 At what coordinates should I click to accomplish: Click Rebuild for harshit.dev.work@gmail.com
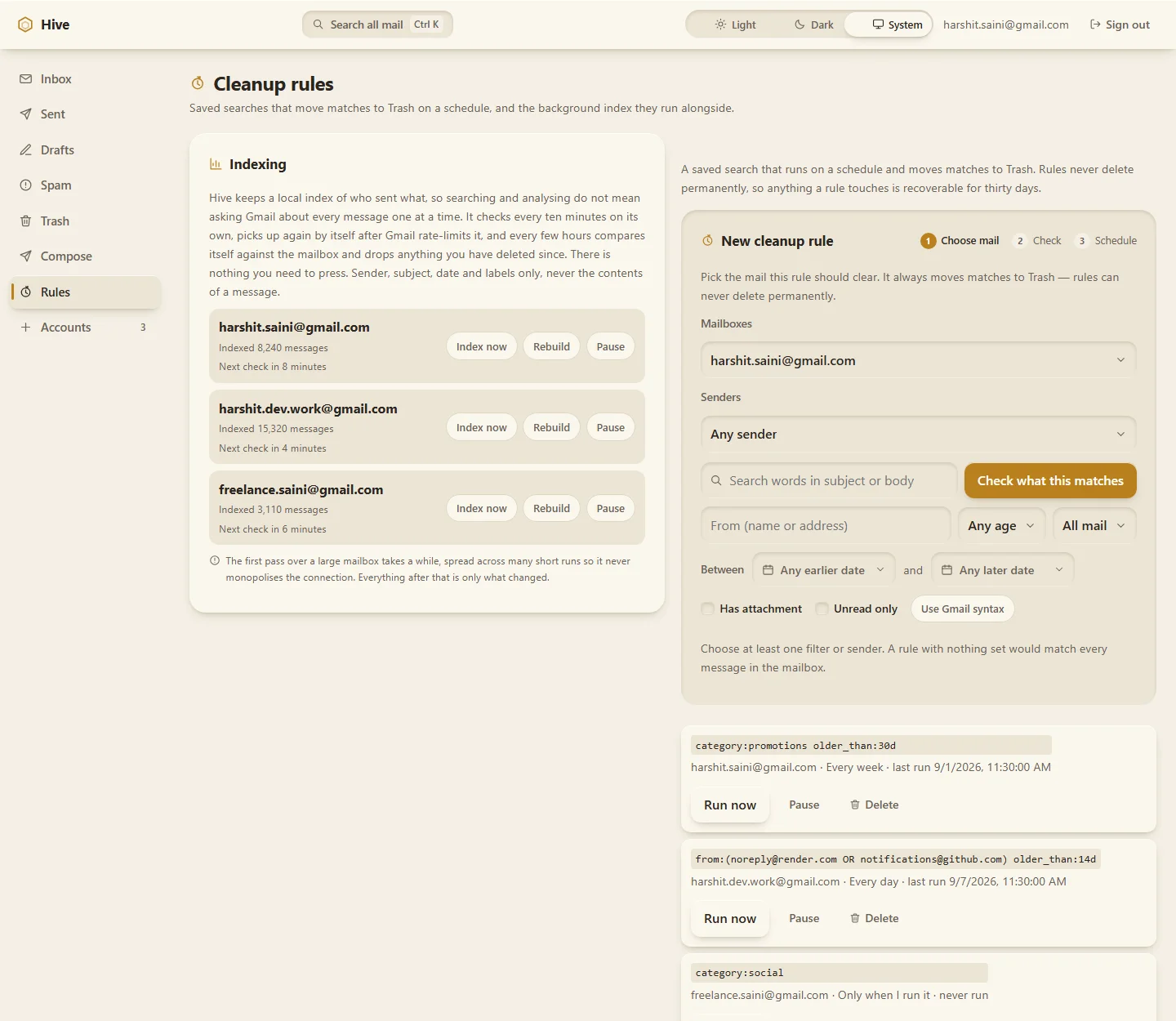point(552,427)
